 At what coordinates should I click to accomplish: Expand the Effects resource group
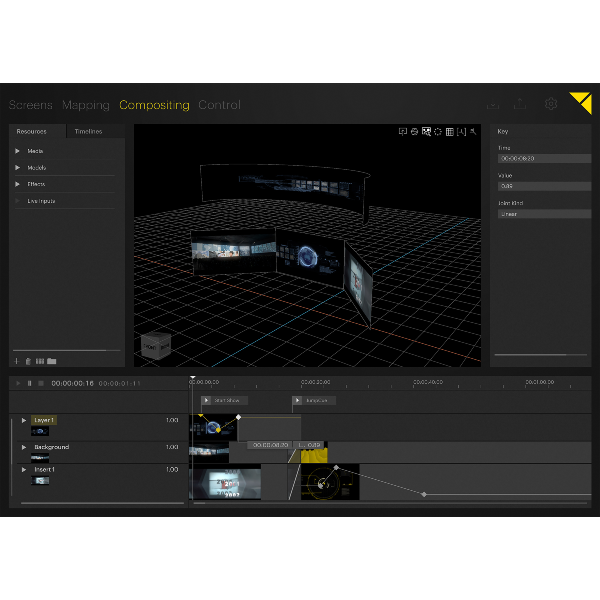click(x=17, y=184)
